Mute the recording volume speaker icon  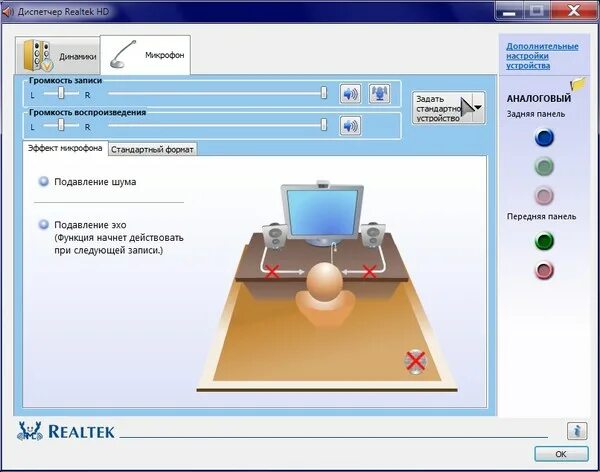coord(350,94)
